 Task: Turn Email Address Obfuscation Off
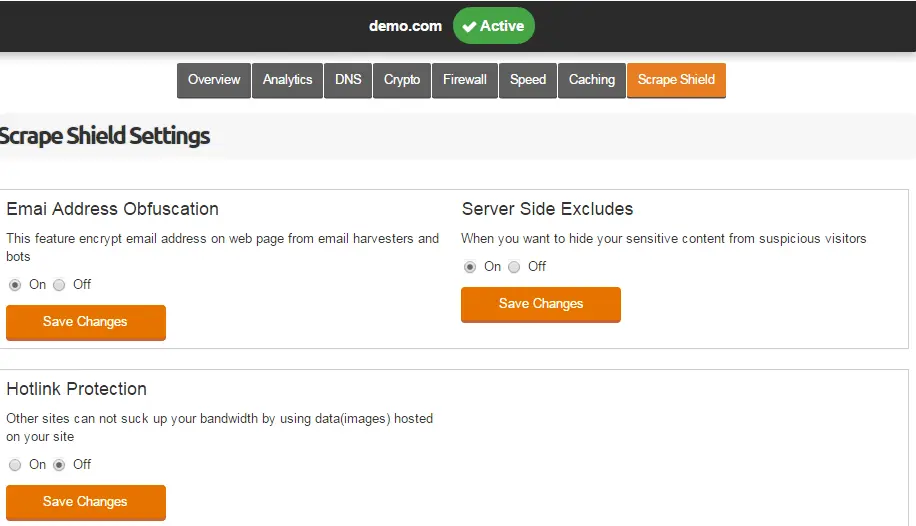pyautogui.click(x=59, y=285)
